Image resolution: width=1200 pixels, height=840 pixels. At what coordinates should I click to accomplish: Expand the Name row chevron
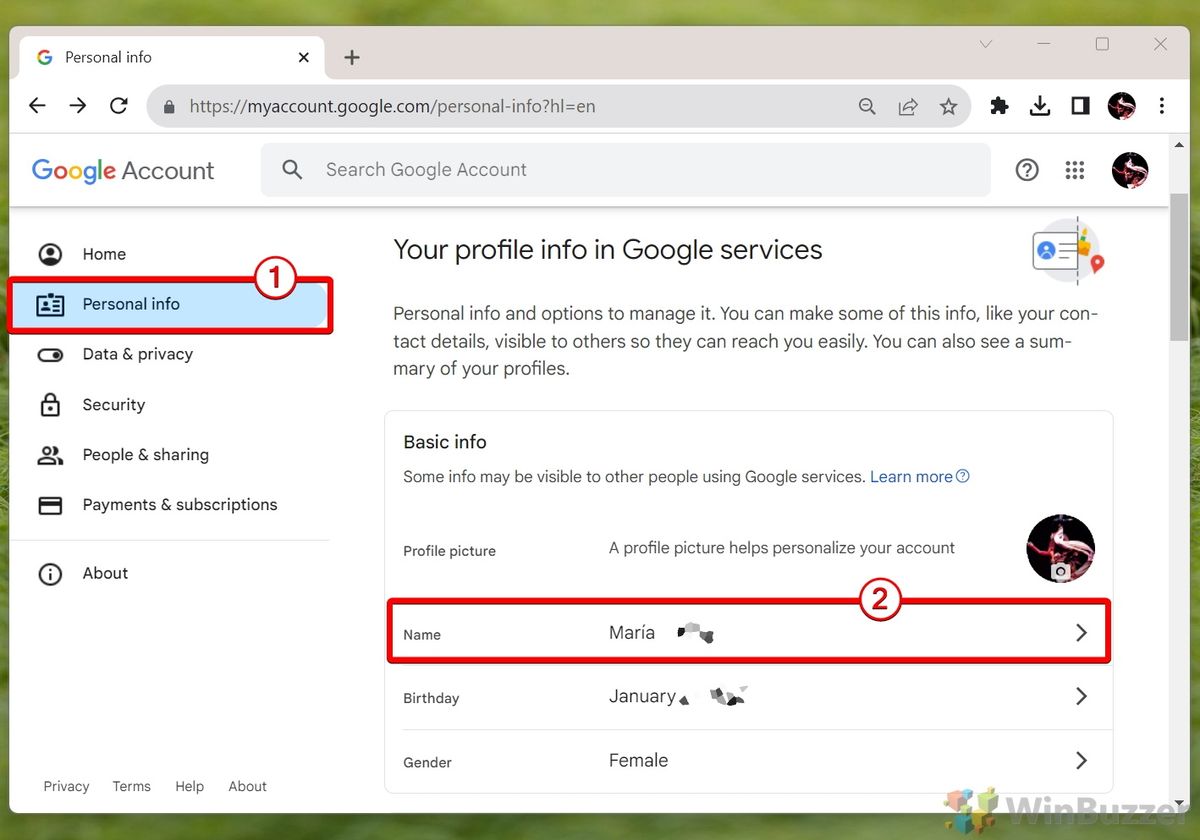click(x=1081, y=633)
